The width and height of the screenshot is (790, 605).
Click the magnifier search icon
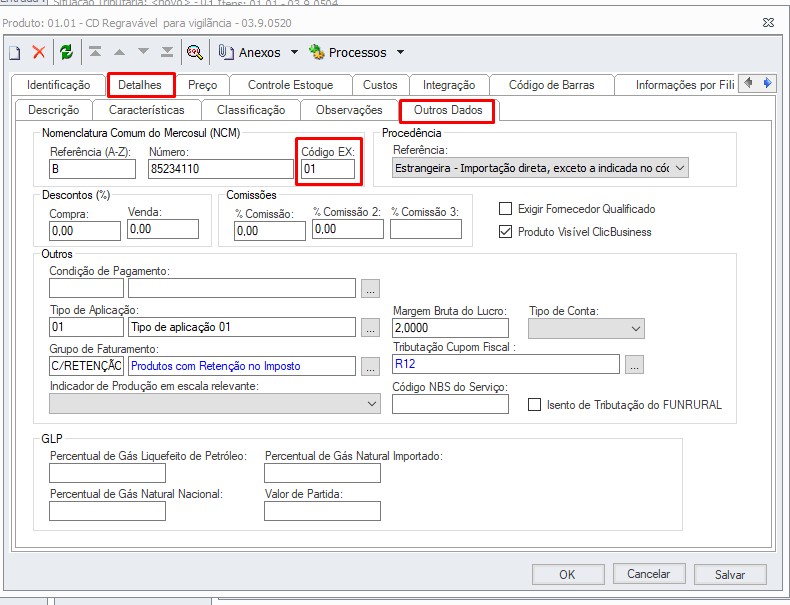pos(194,52)
